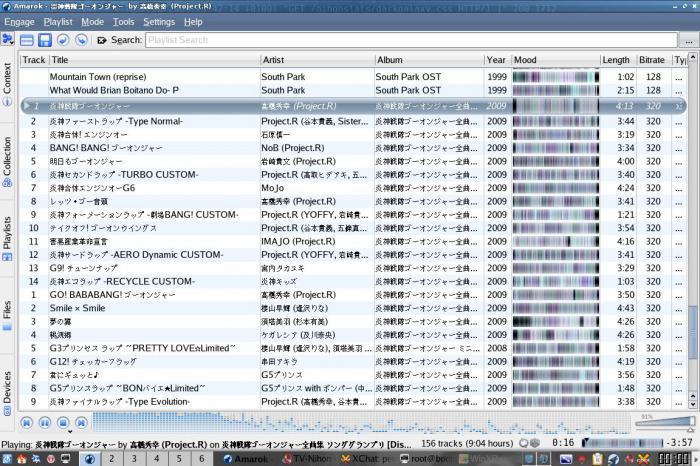Image resolution: width=700 pixels, height=466 pixels.
Task: Sort by Length column header
Action: 617,60
